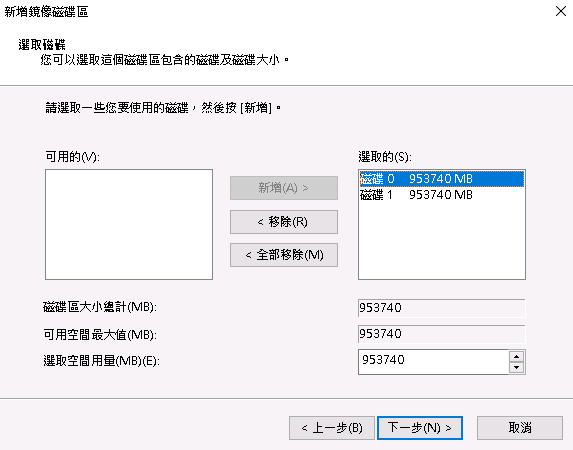The image size is (573, 450).
Task: Go back with < 上一步(B)
Action: click(x=332, y=428)
